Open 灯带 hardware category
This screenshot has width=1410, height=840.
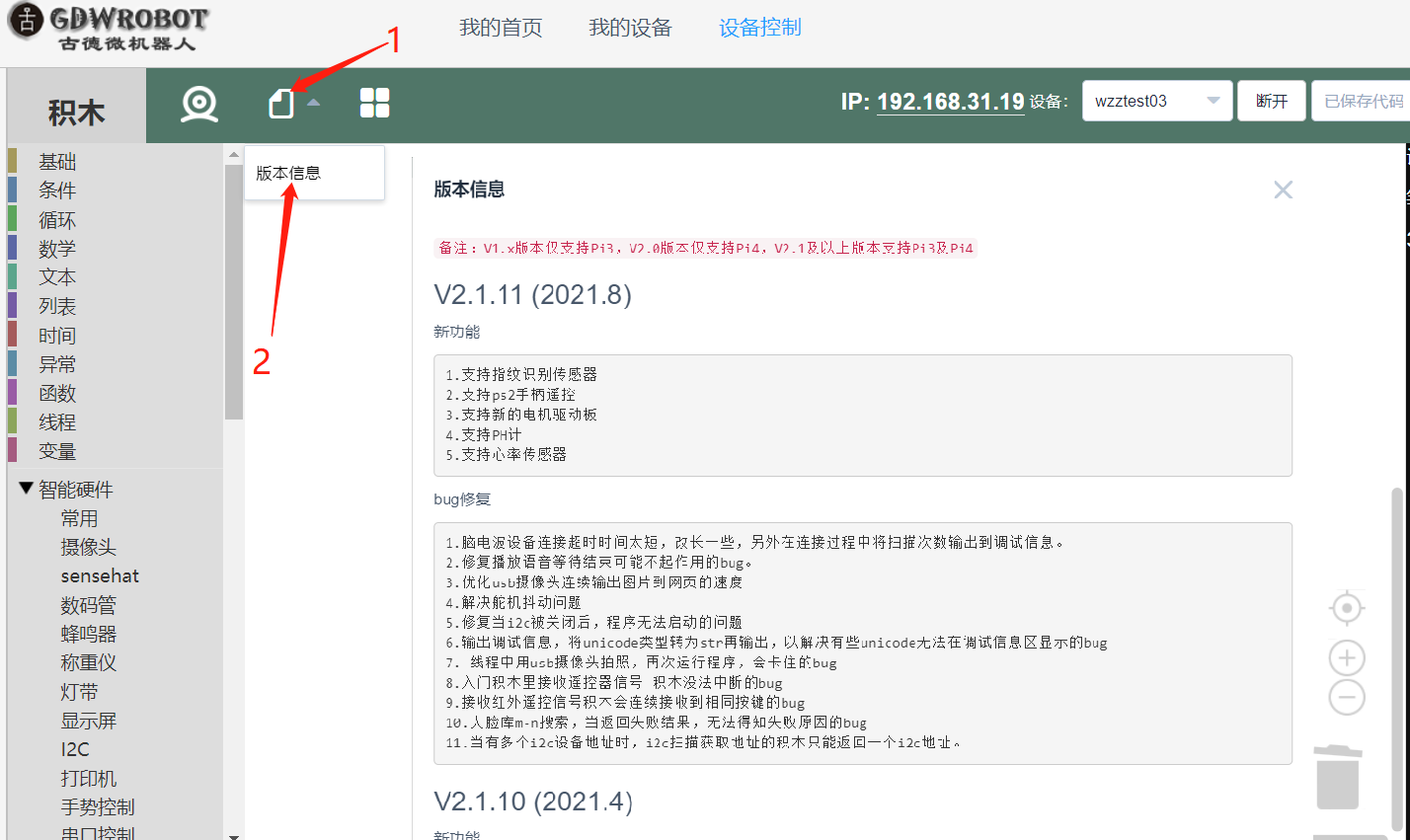pyautogui.click(x=79, y=692)
